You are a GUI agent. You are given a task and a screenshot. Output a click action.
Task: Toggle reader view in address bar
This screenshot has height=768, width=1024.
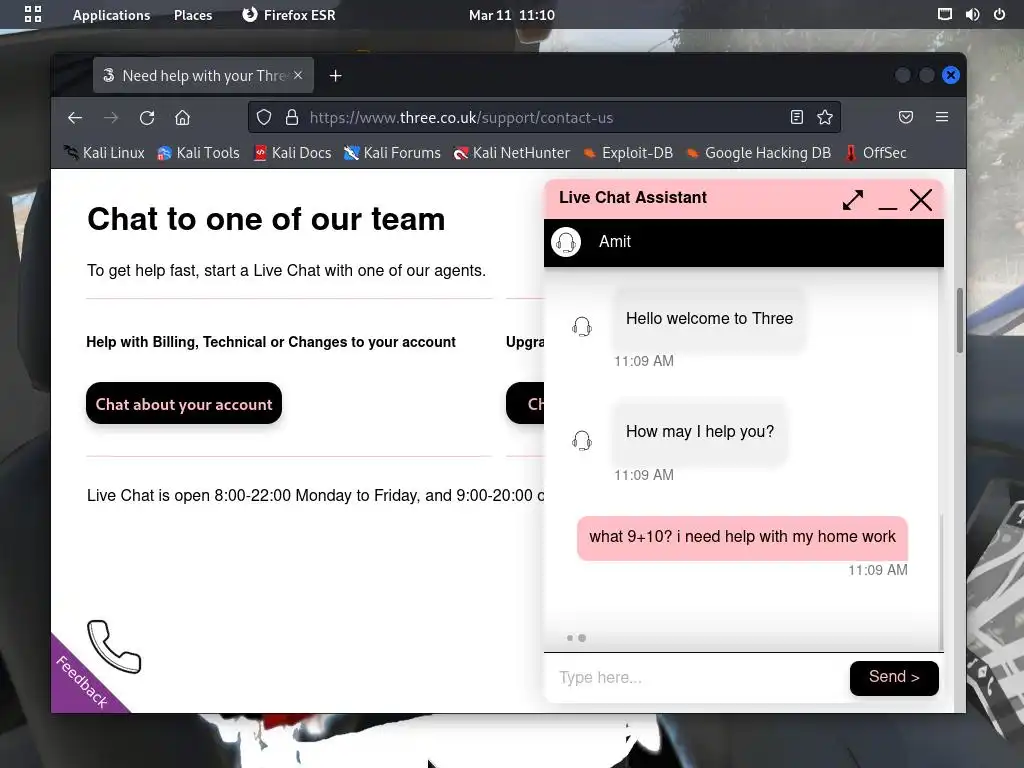[797, 118]
